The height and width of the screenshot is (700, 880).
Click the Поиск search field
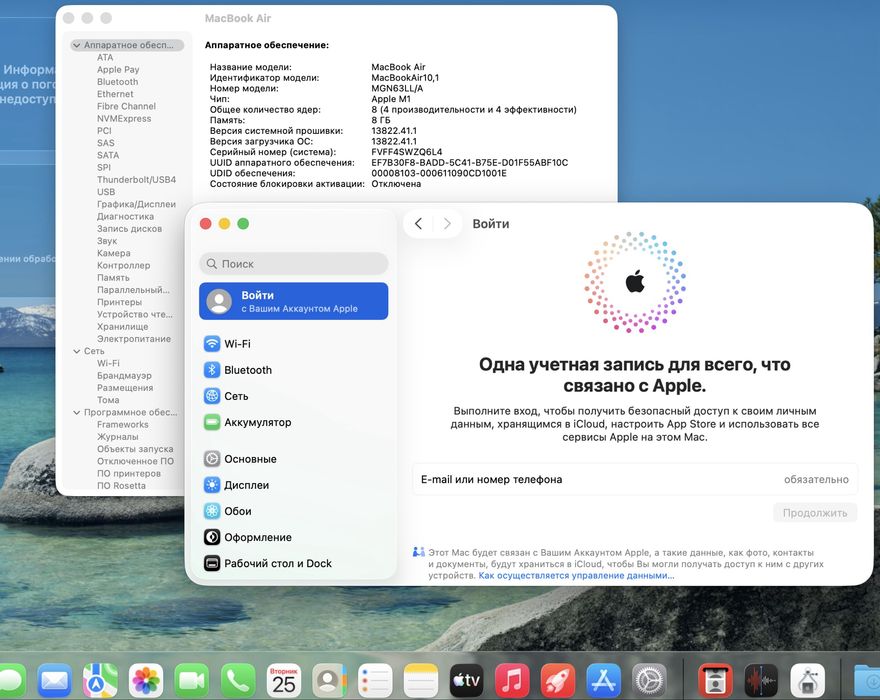click(x=294, y=263)
